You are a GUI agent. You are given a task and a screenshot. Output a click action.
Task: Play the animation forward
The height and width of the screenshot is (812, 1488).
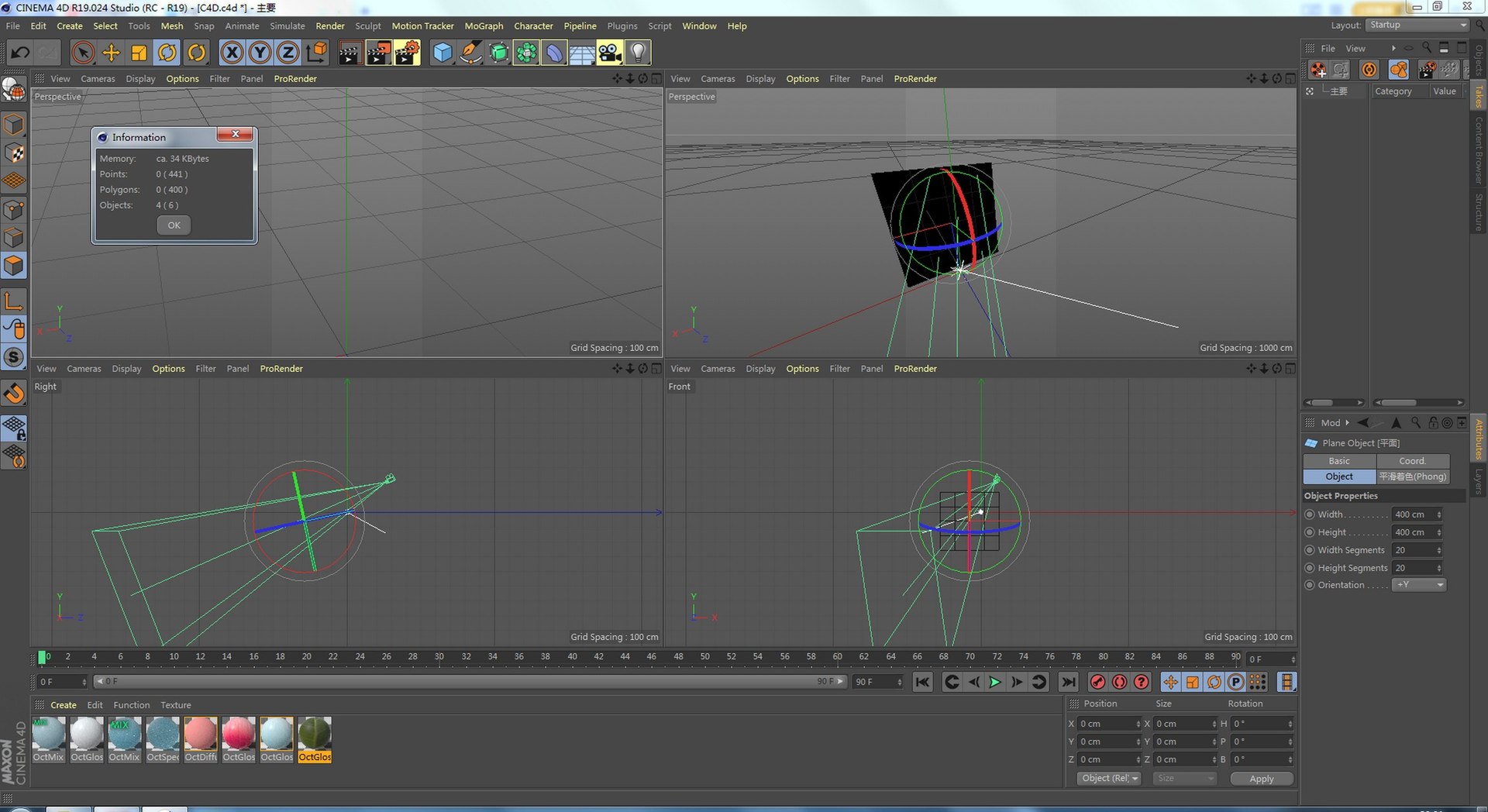[x=995, y=682]
